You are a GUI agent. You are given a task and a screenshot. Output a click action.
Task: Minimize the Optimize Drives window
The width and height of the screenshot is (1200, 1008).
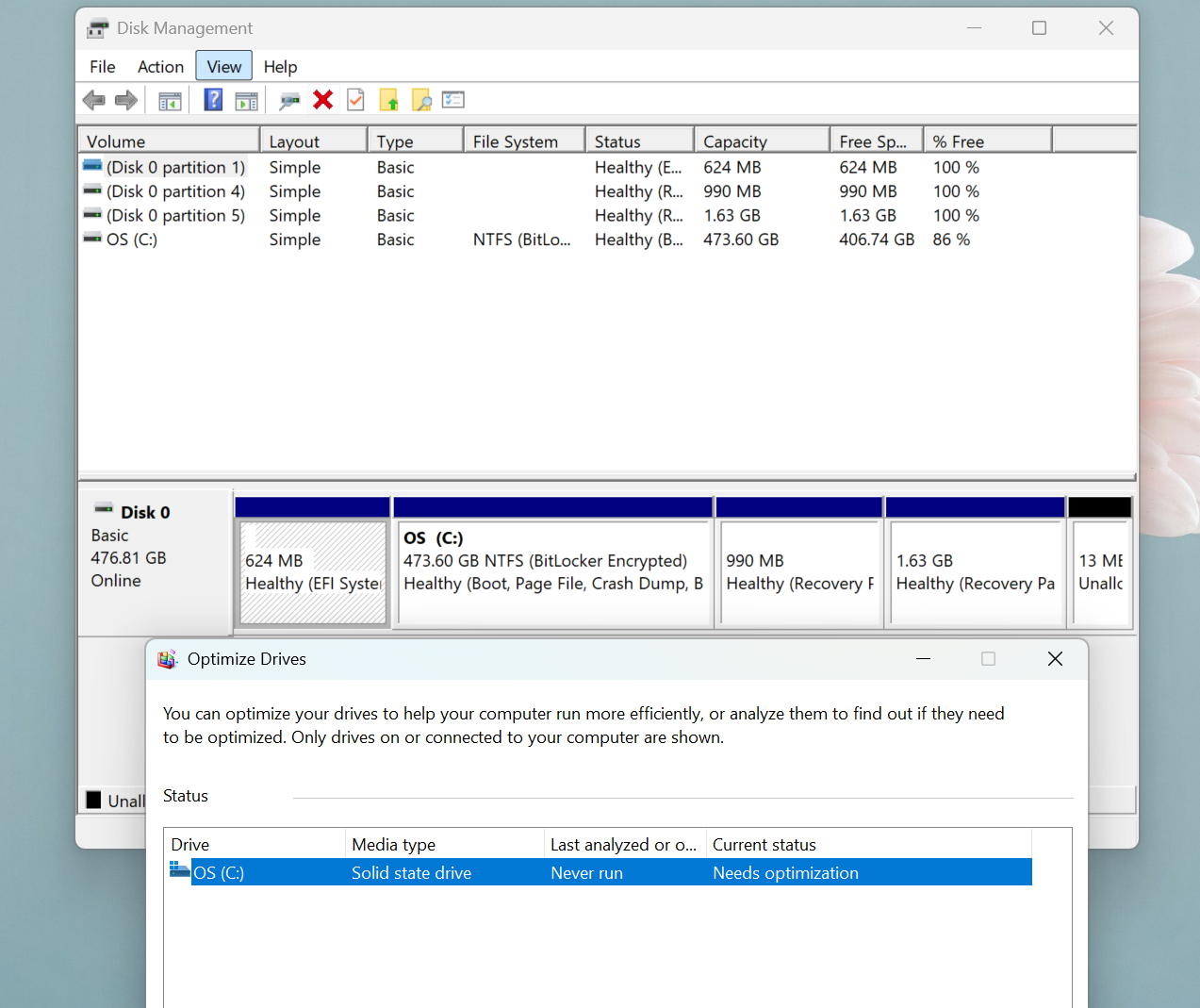[923, 659]
